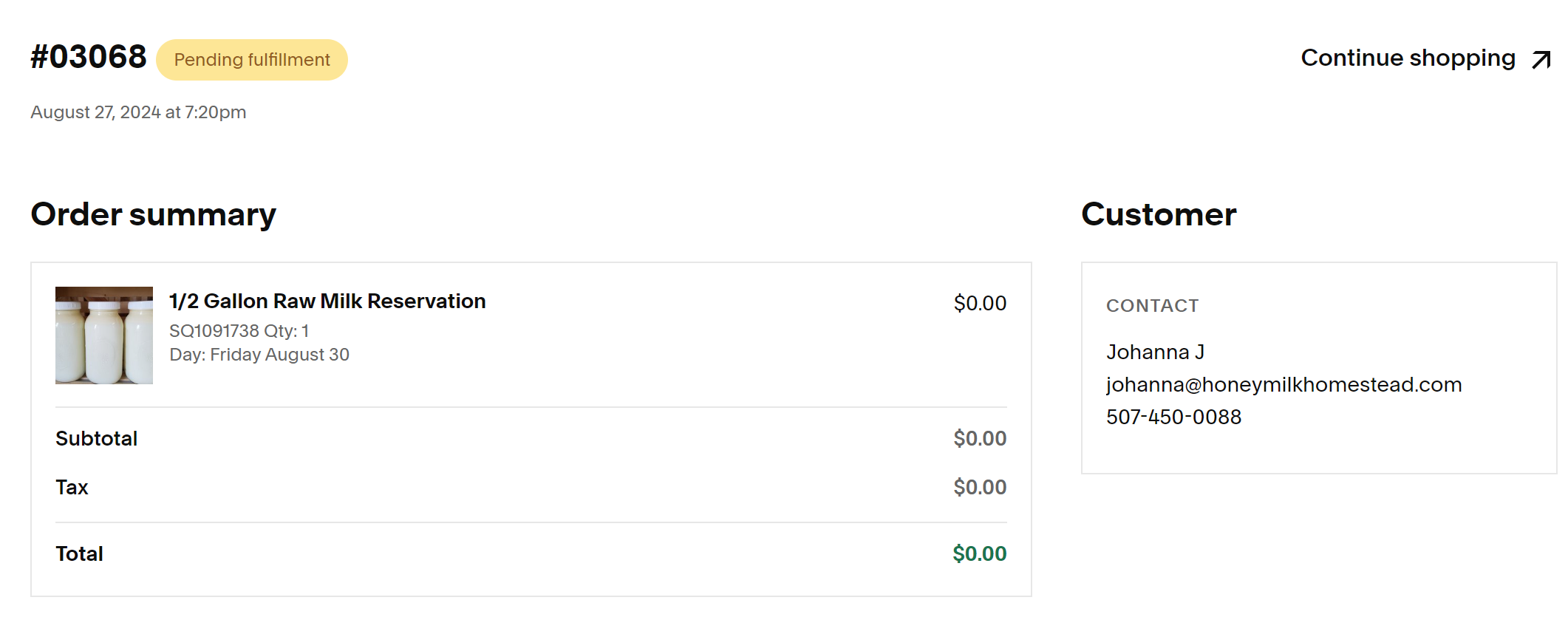The image size is (1568, 617).
Task: Click the green Total amount $0.00
Action: click(x=979, y=553)
